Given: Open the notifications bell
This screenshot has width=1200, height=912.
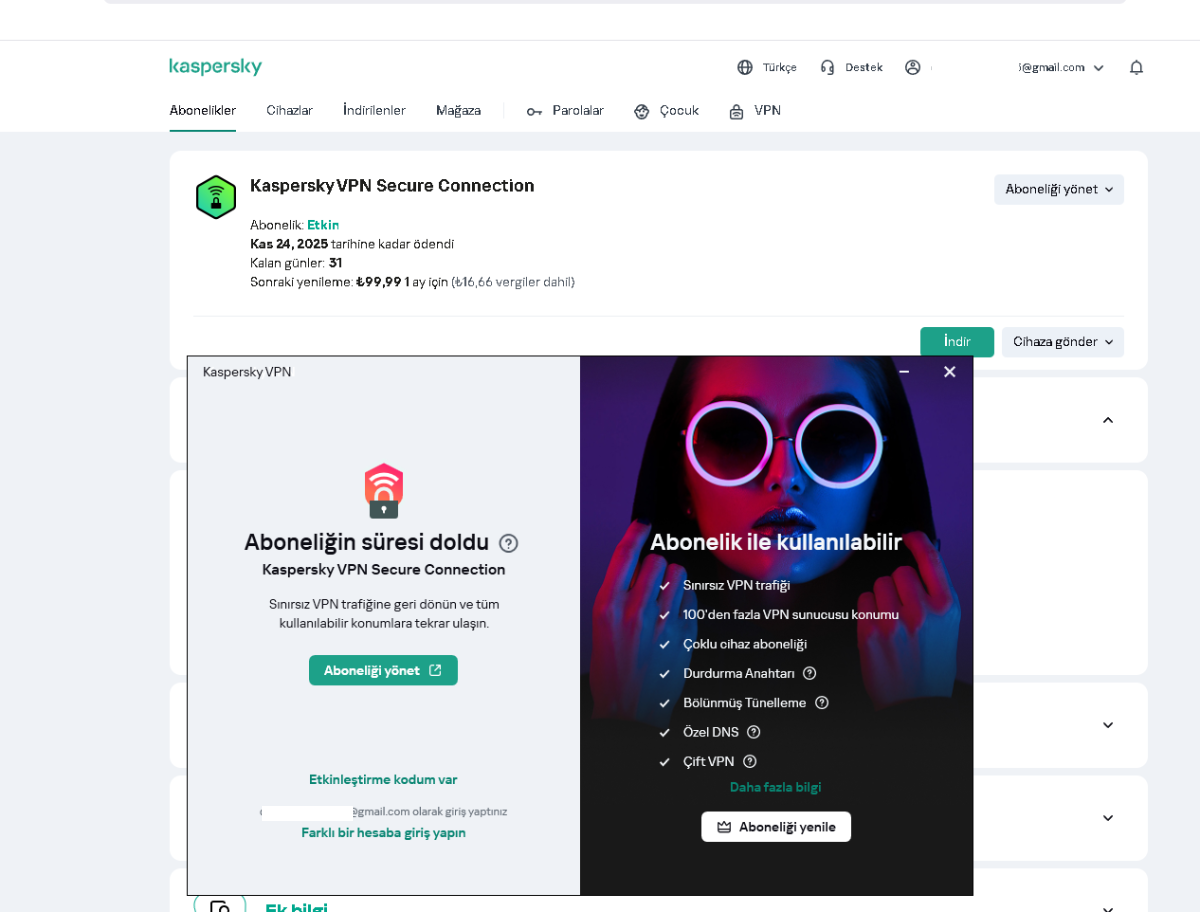Looking at the screenshot, I should point(1136,67).
